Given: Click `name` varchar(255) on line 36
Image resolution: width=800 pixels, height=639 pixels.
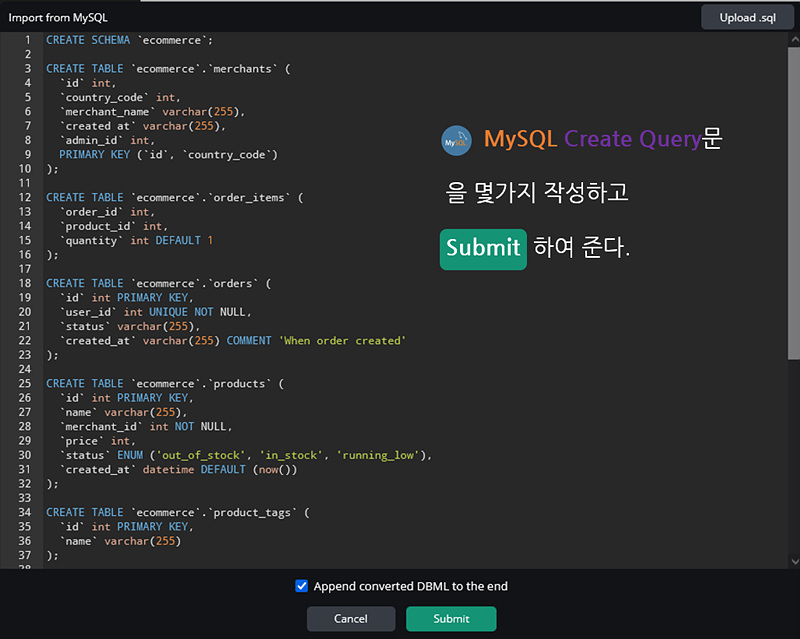Looking at the screenshot, I should (120, 540).
